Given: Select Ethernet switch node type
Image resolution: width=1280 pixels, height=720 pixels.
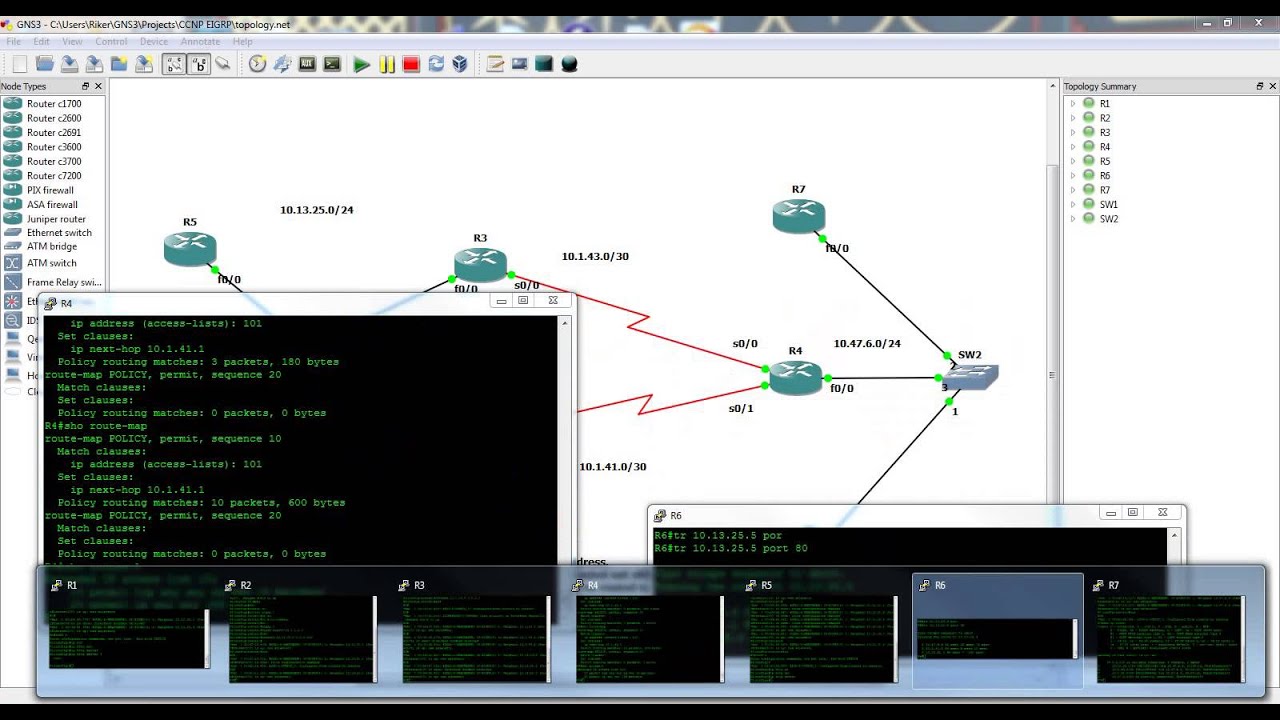Looking at the screenshot, I should click(59, 233).
